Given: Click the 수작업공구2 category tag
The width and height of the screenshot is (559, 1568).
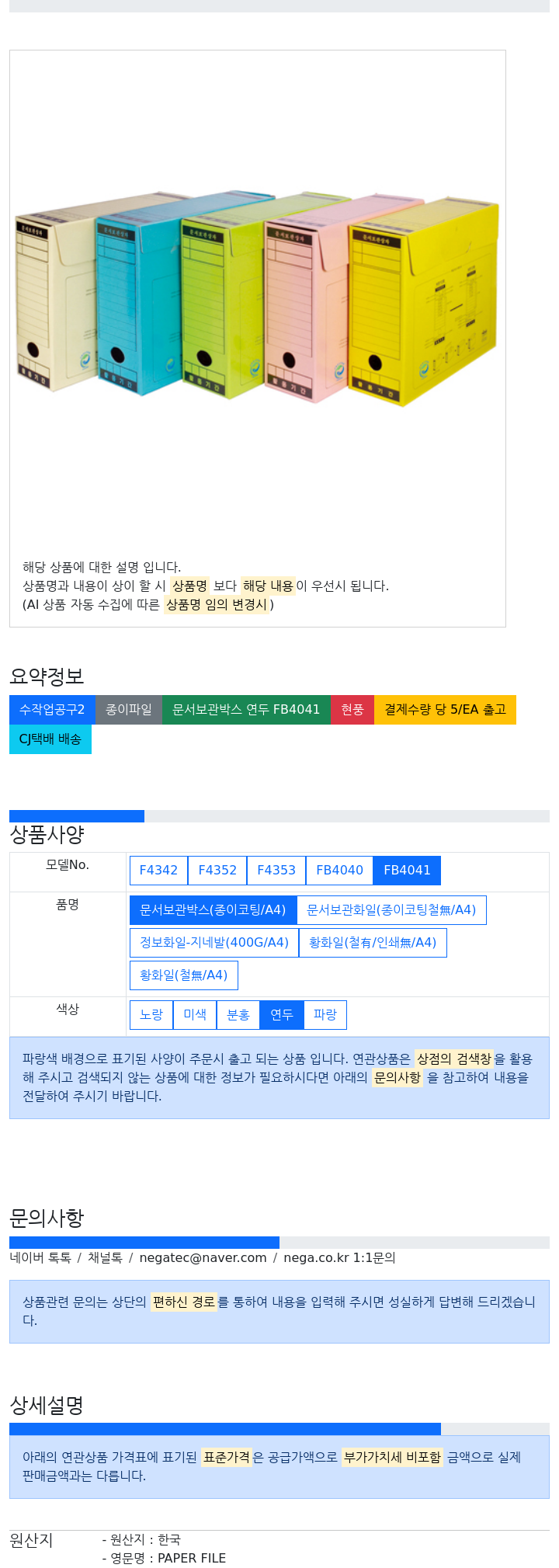Looking at the screenshot, I should [52, 709].
